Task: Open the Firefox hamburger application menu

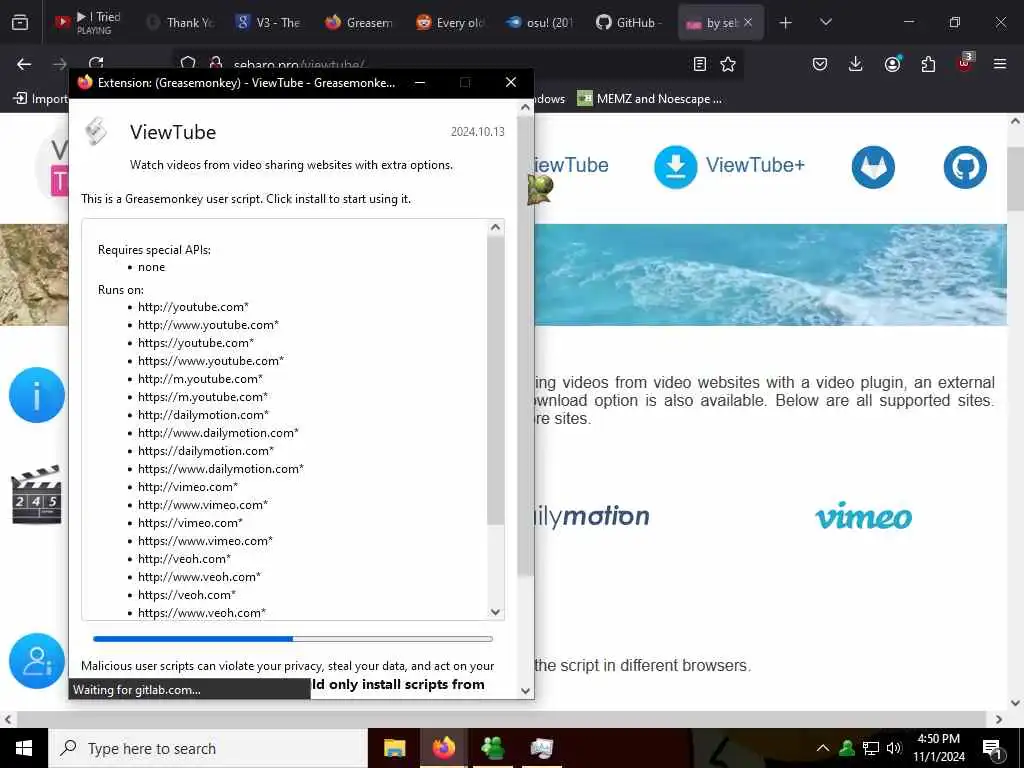Action: tap(999, 64)
